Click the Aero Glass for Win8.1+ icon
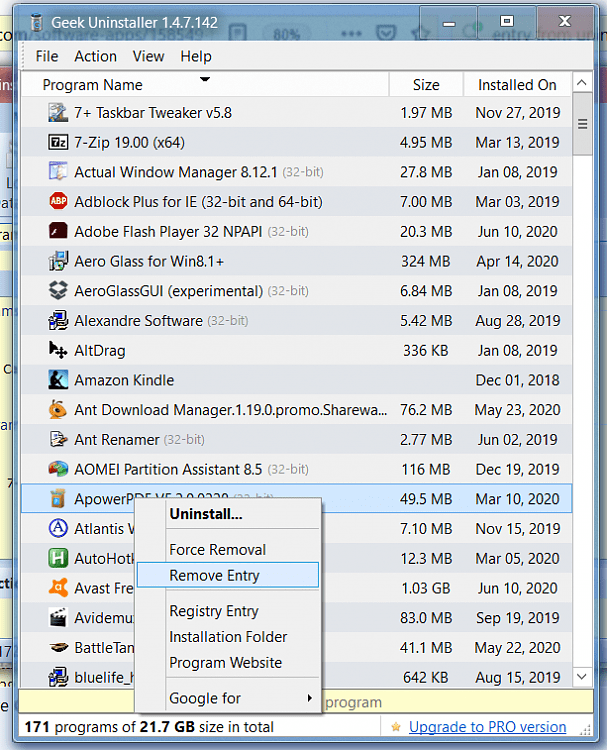The image size is (607, 750). (58, 261)
